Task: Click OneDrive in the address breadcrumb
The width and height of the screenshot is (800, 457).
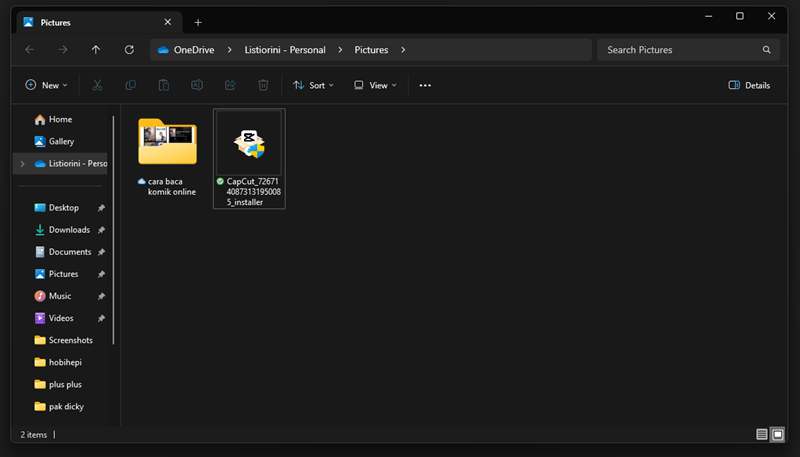Action: 194,50
